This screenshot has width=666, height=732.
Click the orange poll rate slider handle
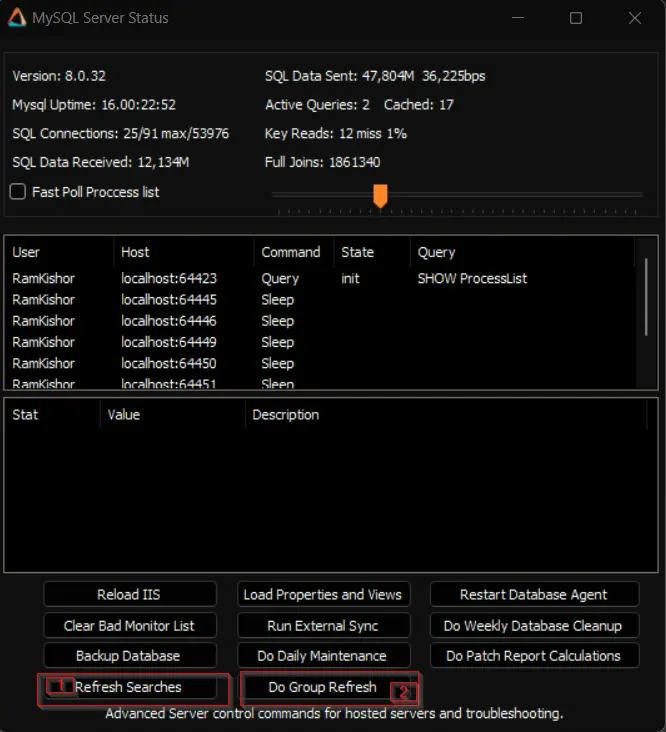click(380, 196)
